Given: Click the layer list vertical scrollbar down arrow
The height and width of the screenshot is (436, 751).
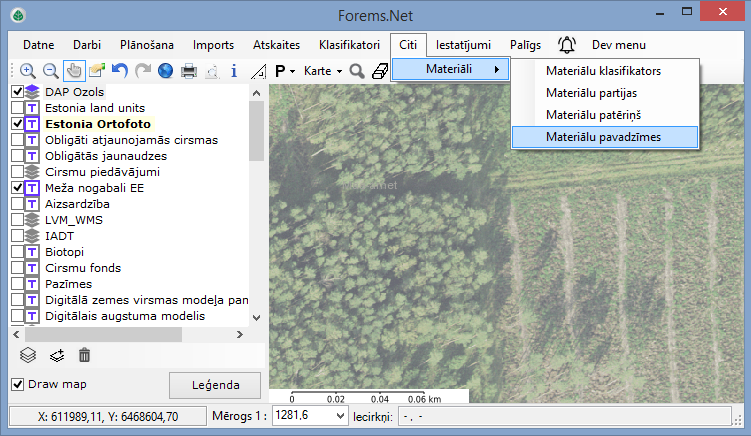Looking at the screenshot, I should [x=256, y=316].
